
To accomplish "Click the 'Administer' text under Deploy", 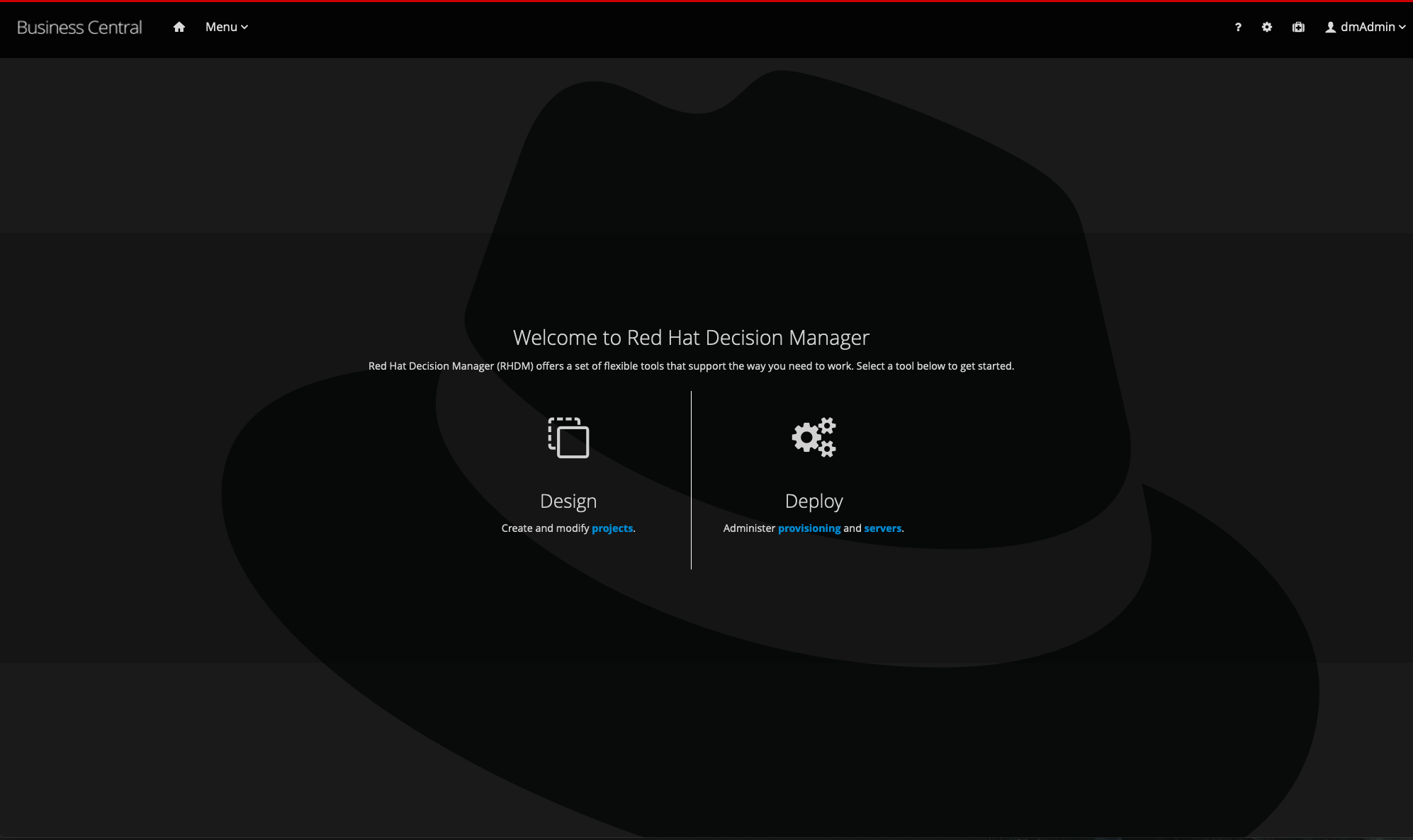I will 749,528.
